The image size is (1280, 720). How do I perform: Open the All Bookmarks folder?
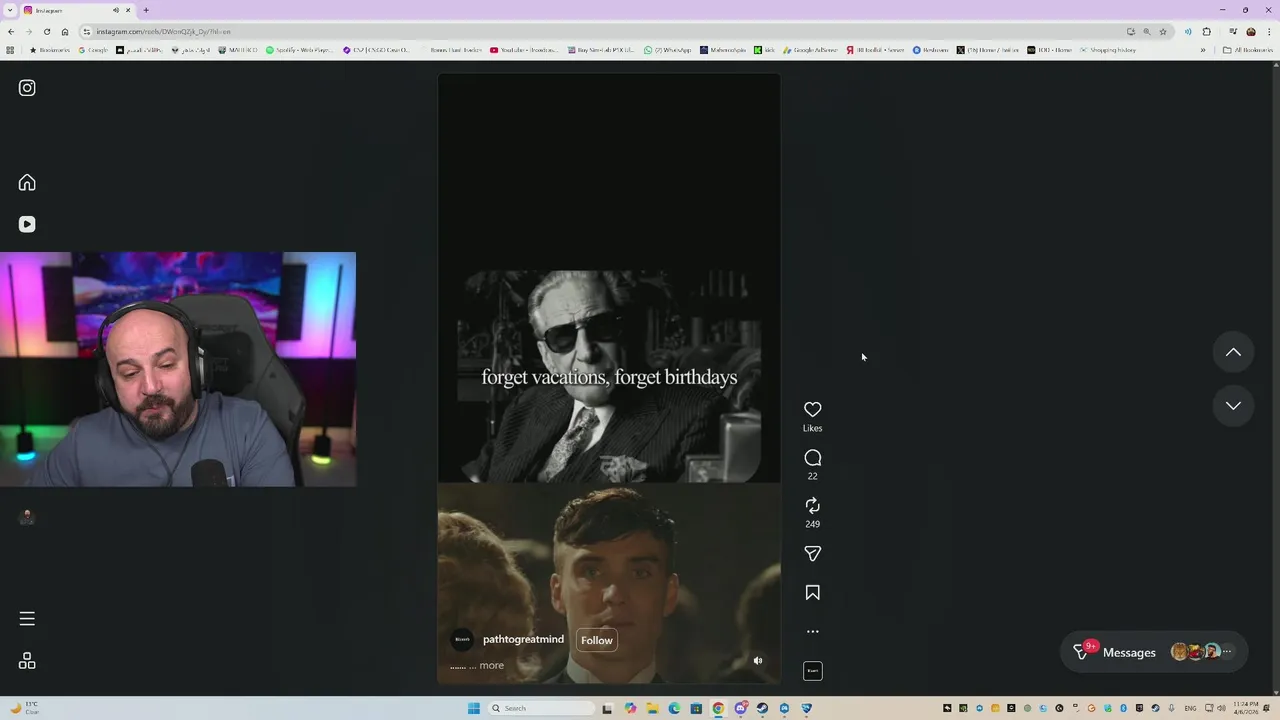(1248, 50)
